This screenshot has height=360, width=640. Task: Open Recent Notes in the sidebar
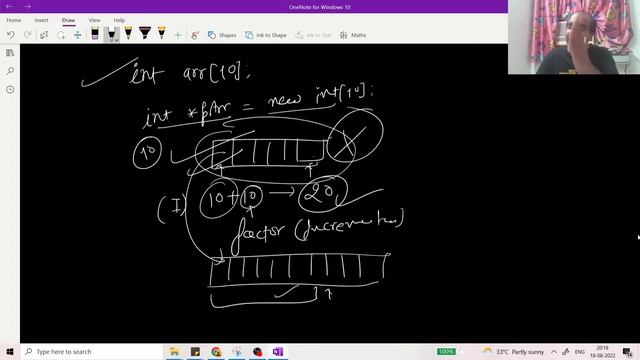(x=10, y=89)
